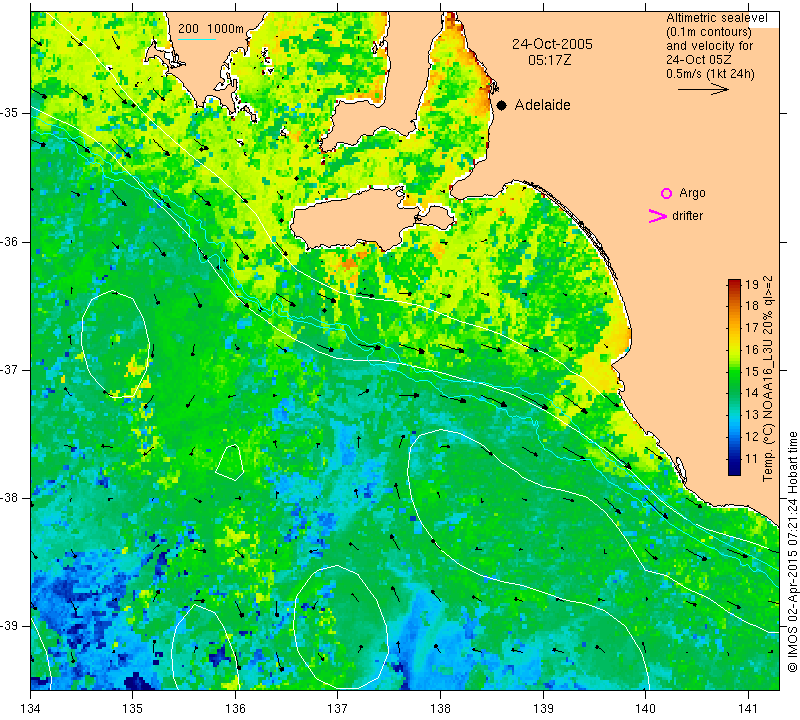
Task: Click the cyan 200m isobath legend line
Action: [197, 39]
